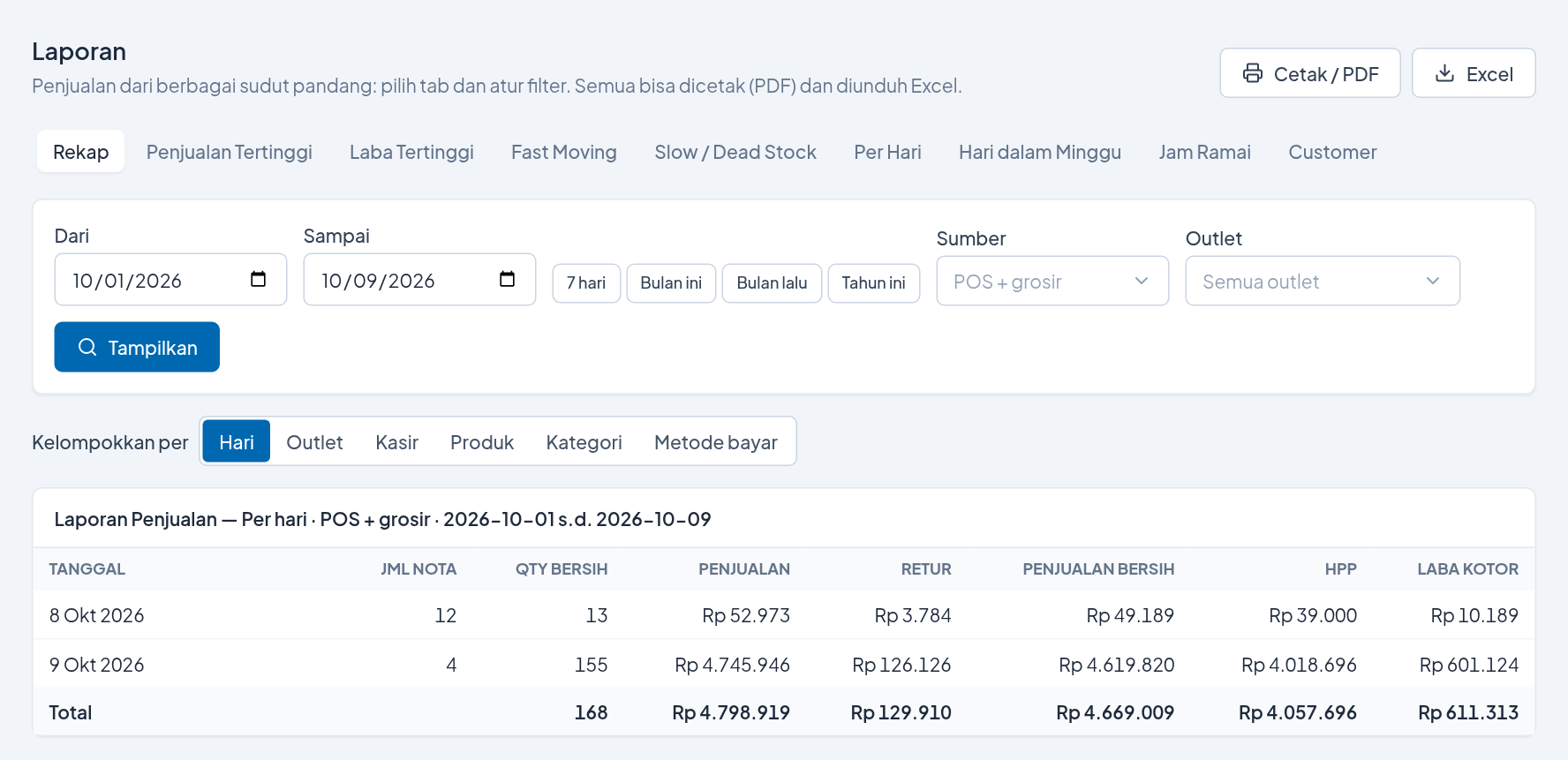Click the Rp 126.126 retur value

[901, 665]
